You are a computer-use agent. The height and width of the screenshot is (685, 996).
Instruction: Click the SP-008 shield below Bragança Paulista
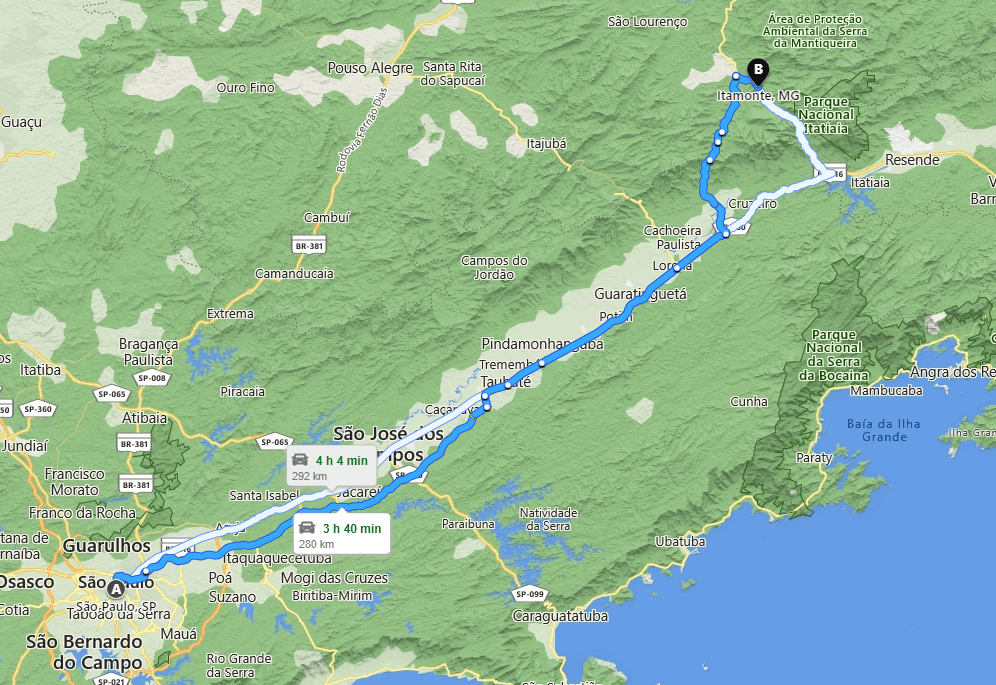[151, 378]
